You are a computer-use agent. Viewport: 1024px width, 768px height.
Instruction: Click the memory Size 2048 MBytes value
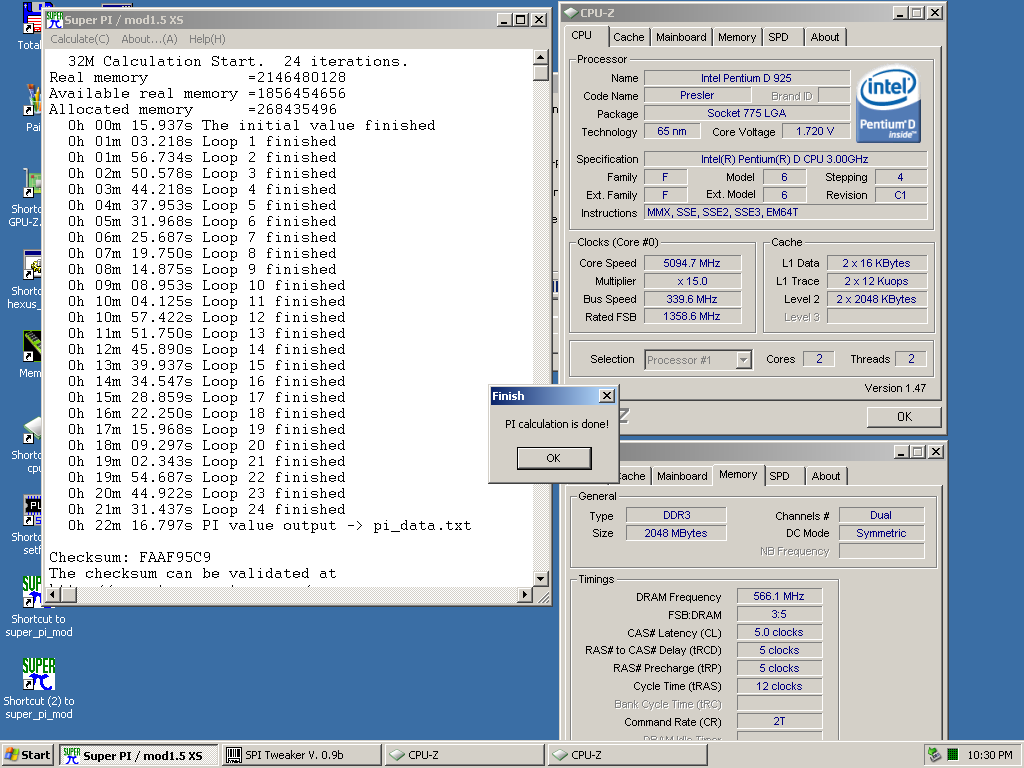(x=676, y=533)
